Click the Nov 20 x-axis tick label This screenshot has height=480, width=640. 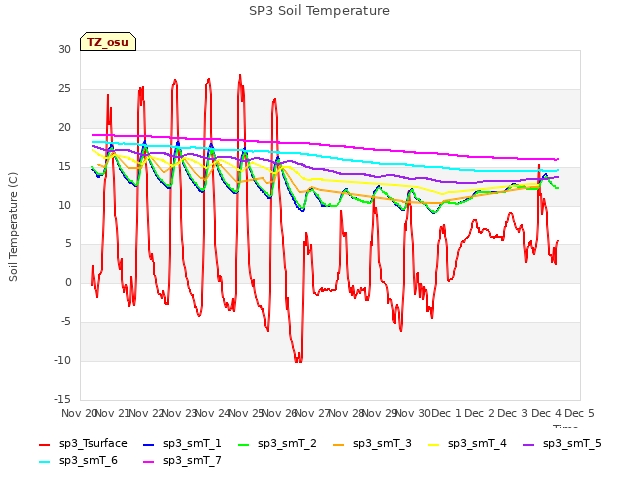click(78, 413)
